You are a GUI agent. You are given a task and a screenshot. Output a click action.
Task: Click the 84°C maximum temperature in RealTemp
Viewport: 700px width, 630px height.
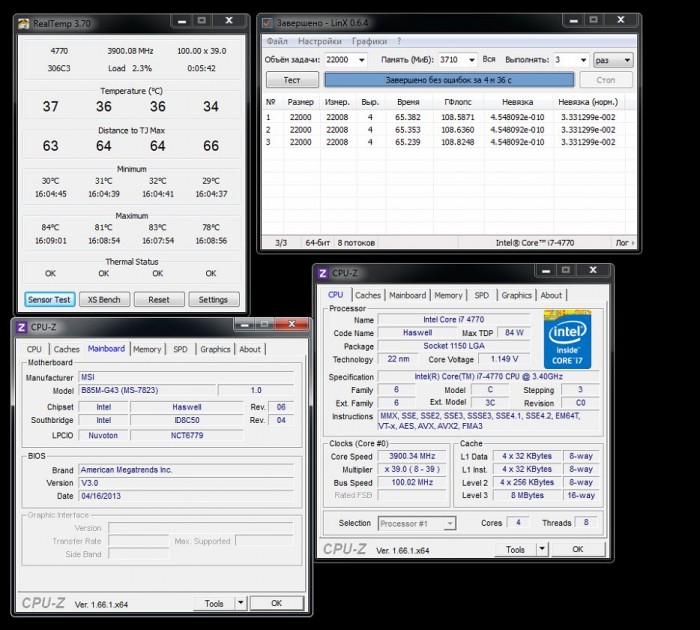(50, 227)
